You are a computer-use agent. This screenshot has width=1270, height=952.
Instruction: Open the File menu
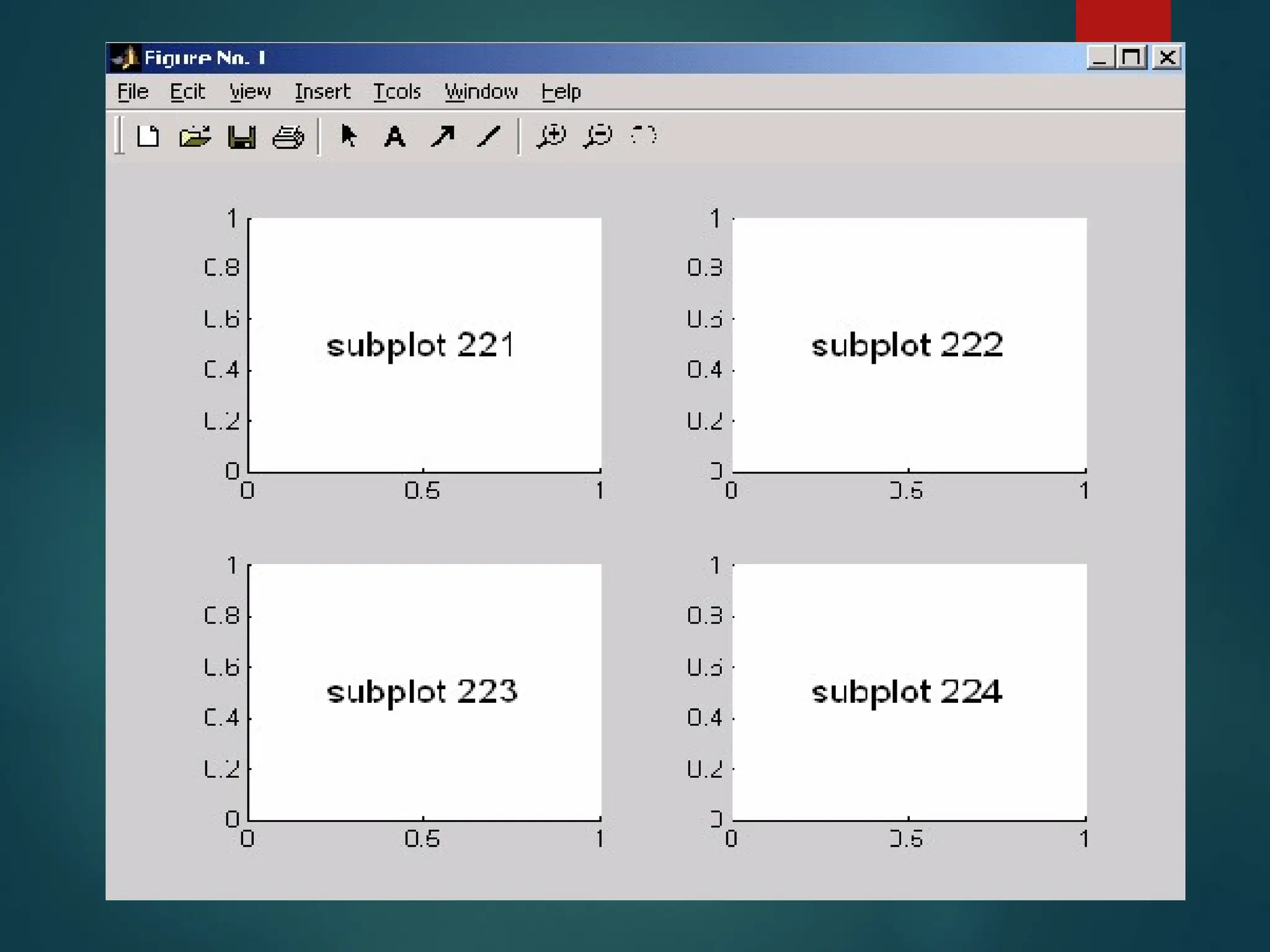click(133, 92)
